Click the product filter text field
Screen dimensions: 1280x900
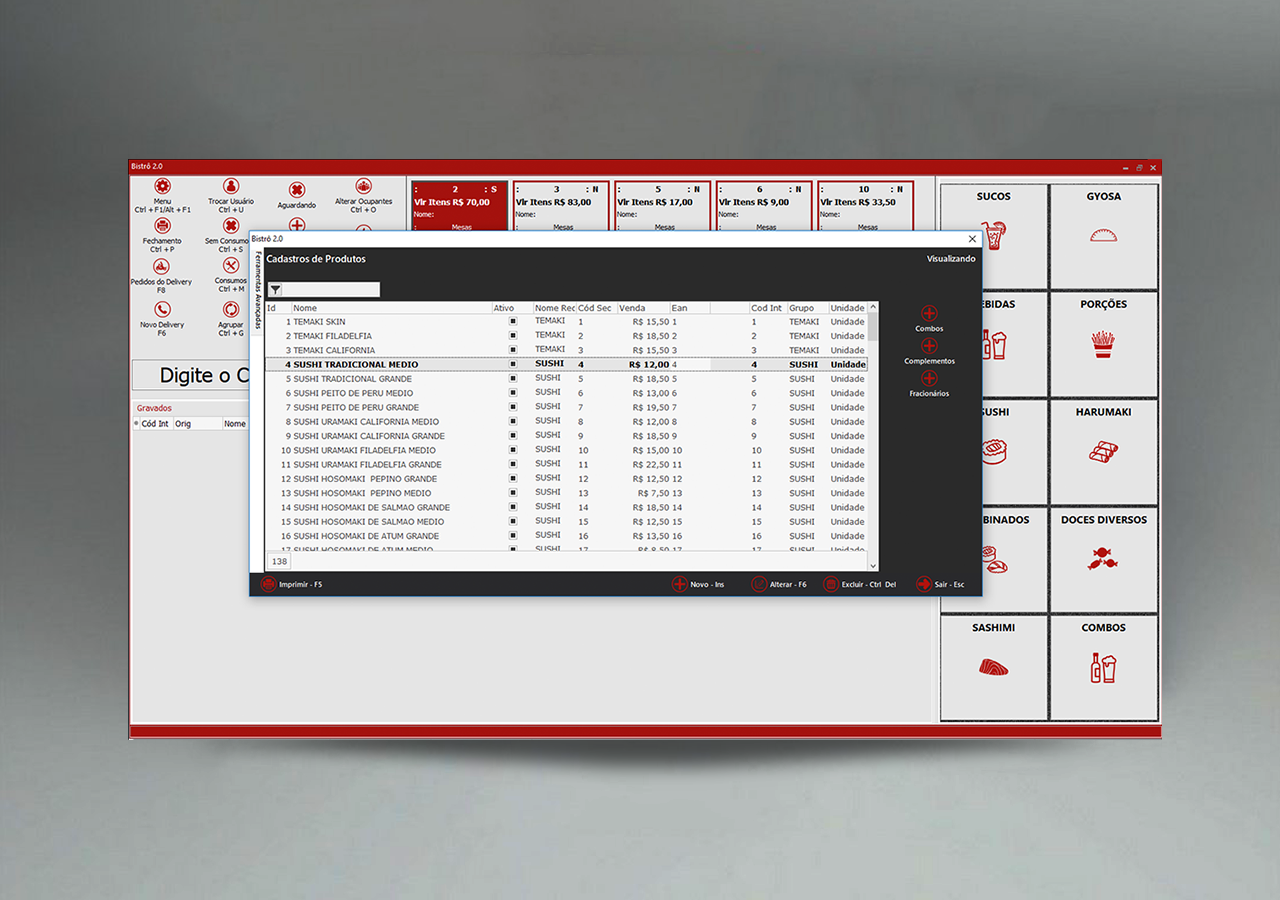coord(331,290)
